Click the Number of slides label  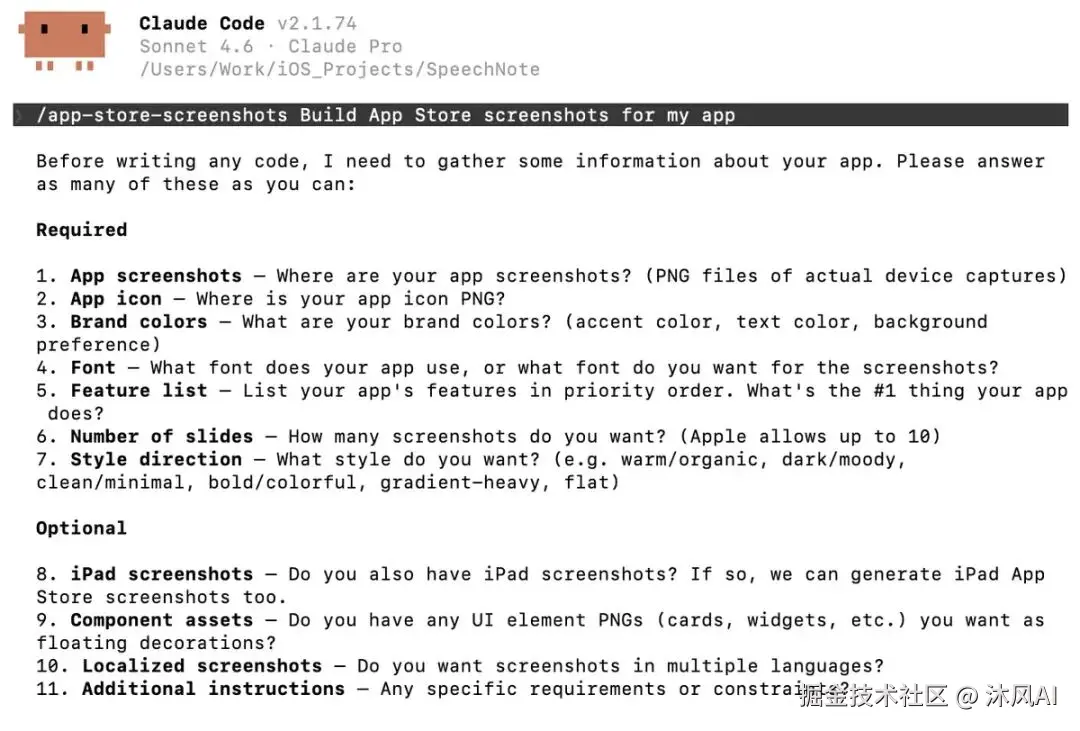(x=161, y=437)
